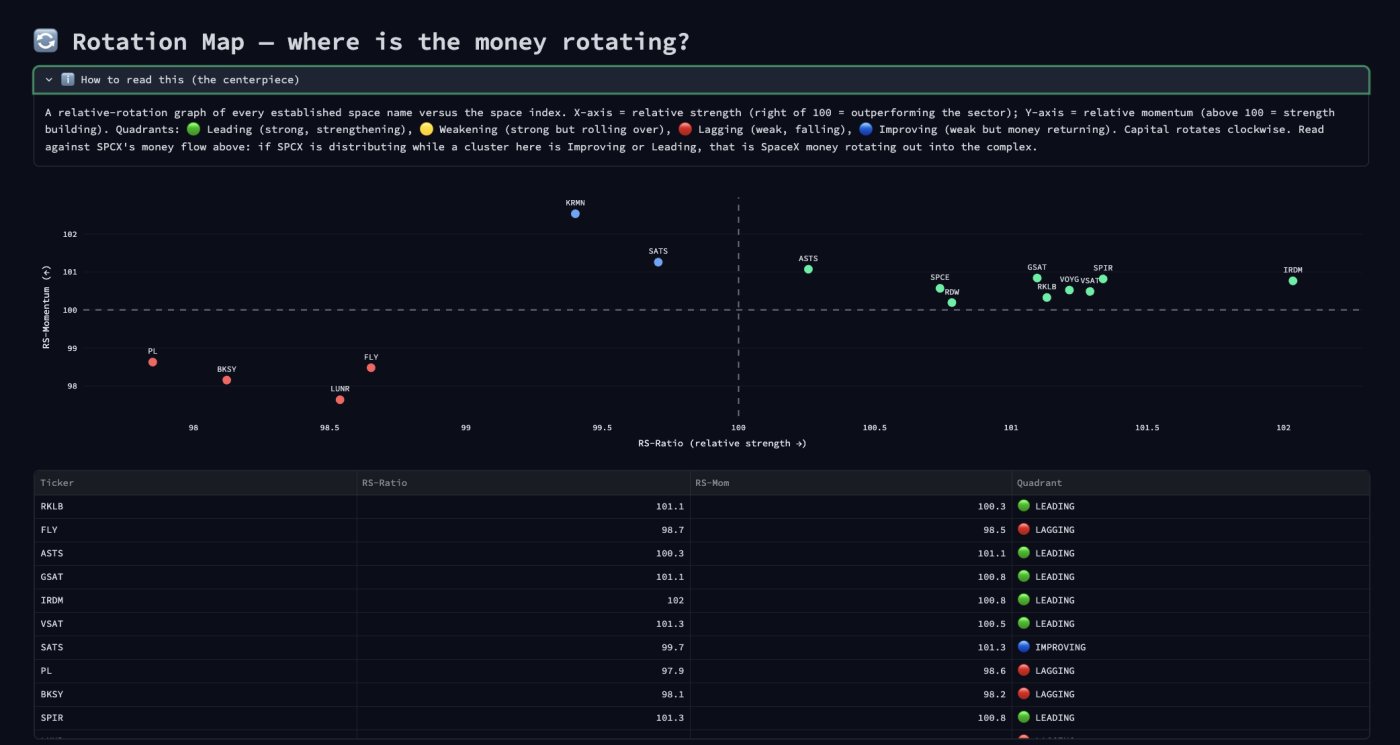
Task: Click the green quadrant icon in the ASTS table row
Action: pos(1023,553)
